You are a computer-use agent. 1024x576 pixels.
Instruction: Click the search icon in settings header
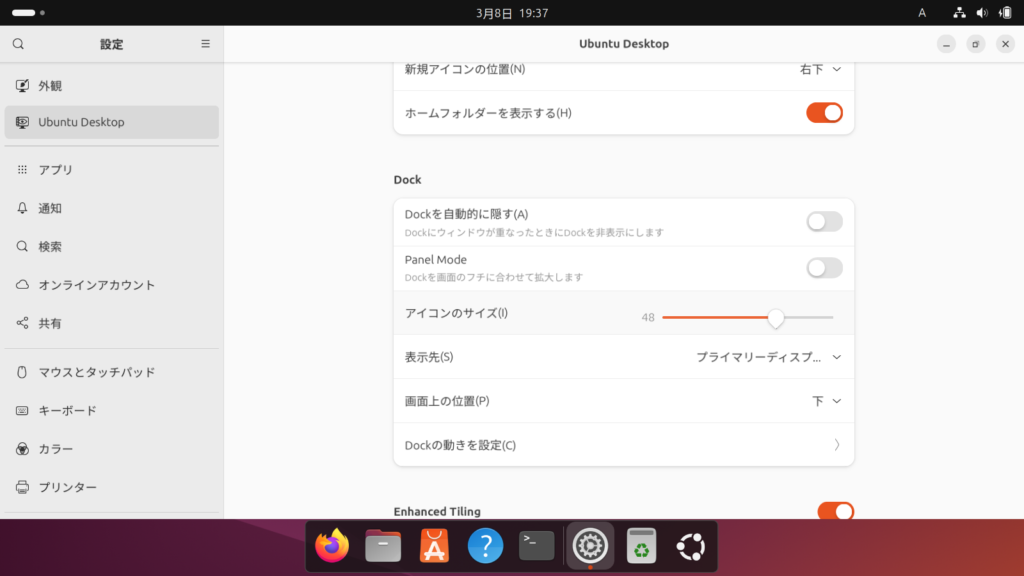18,44
